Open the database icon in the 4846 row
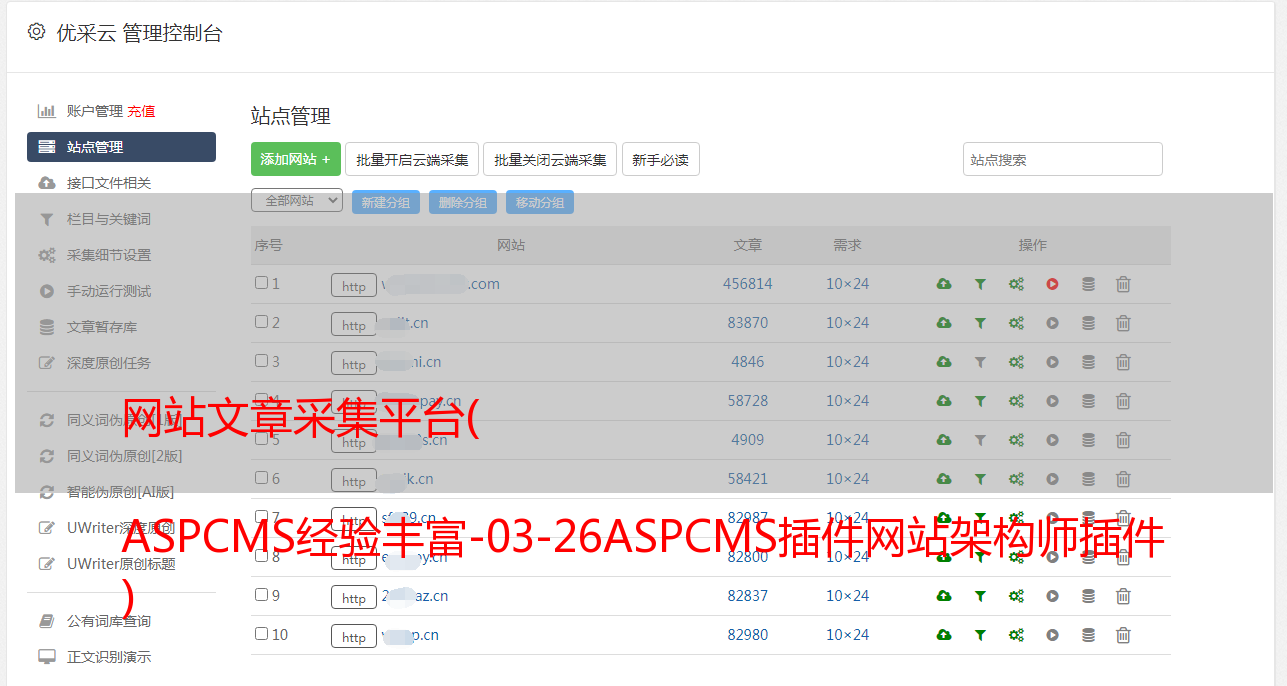Screen dimensions: 1287x686 click(1088, 362)
